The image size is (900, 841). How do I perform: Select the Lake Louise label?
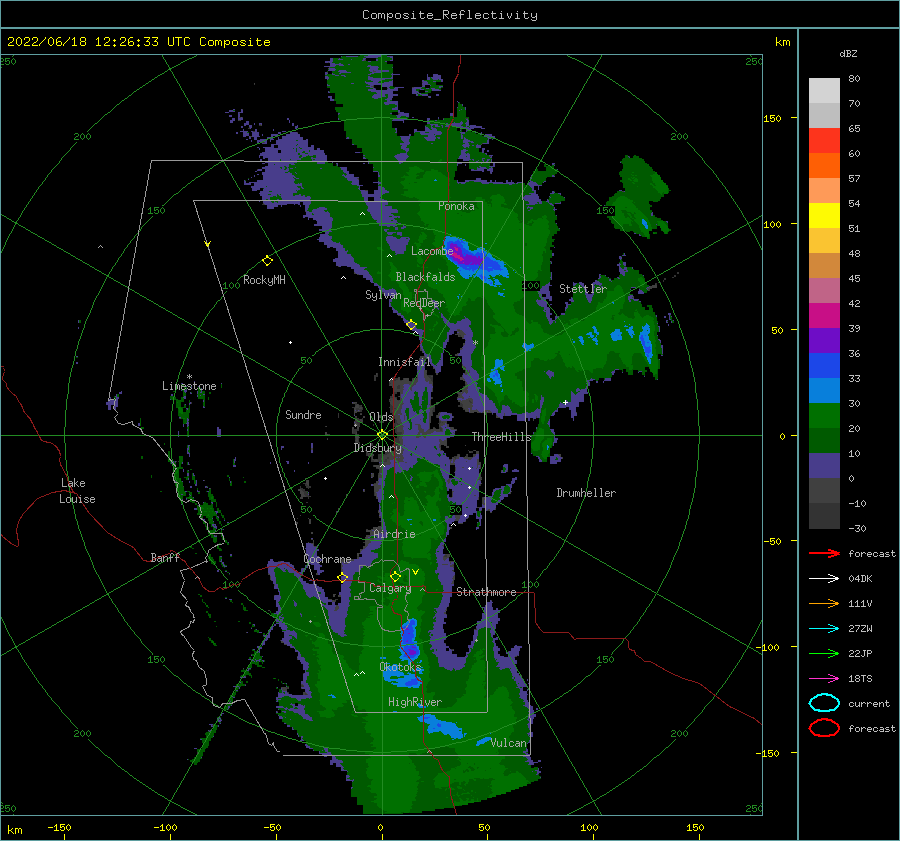coord(77,491)
